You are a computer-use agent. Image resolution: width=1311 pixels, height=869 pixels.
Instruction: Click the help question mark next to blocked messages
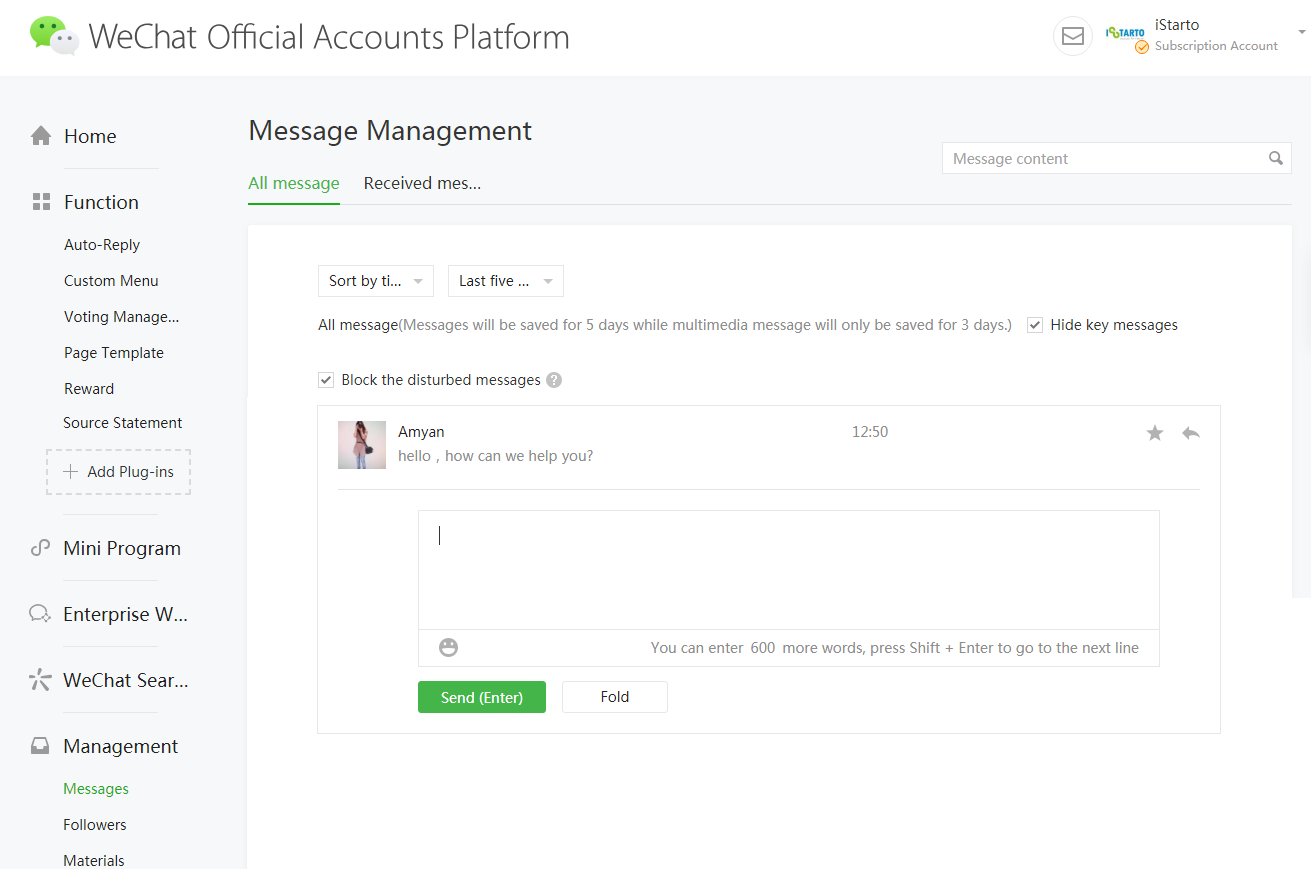(x=553, y=380)
